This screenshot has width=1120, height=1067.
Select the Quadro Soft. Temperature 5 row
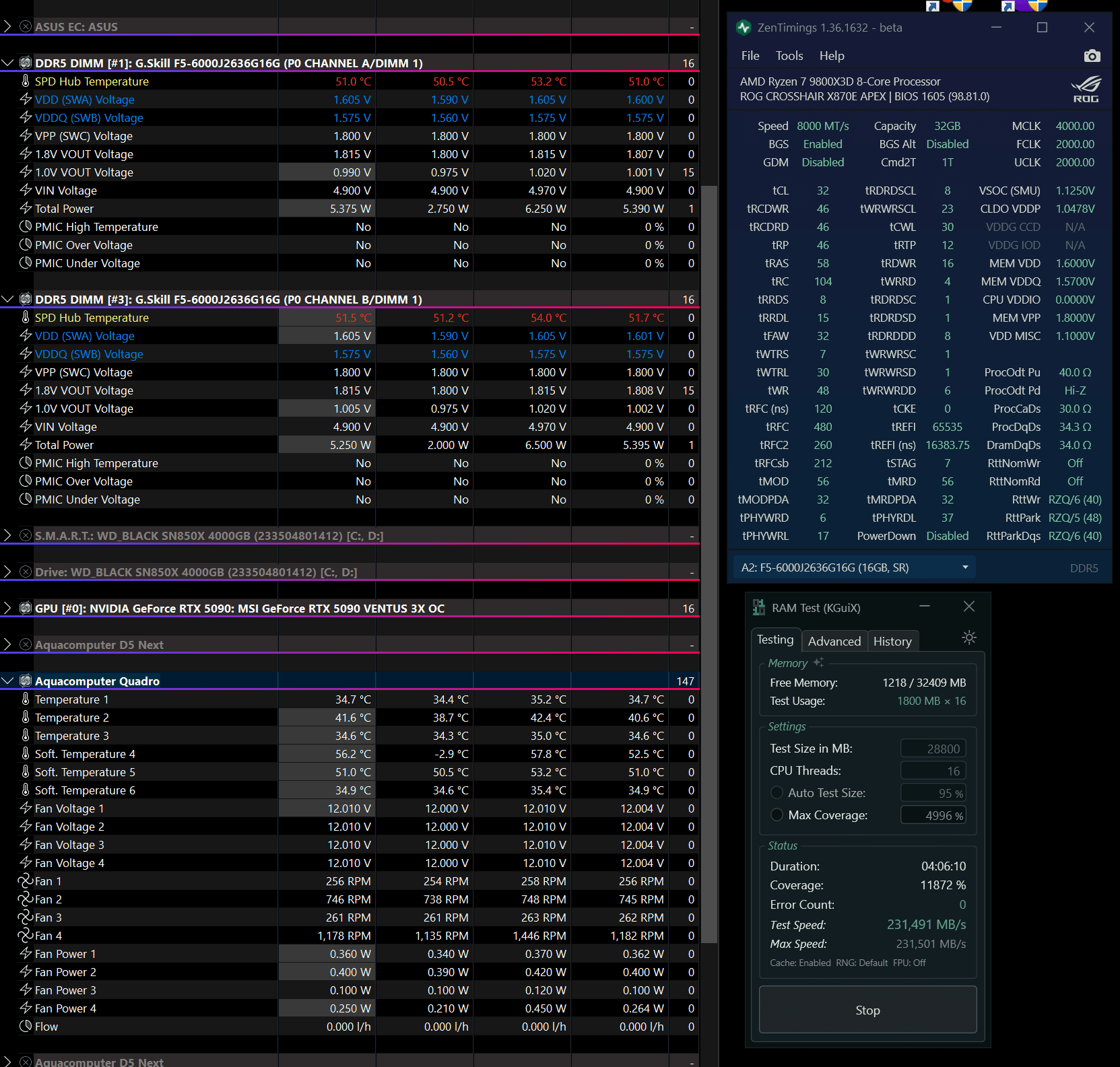[349, 772]
